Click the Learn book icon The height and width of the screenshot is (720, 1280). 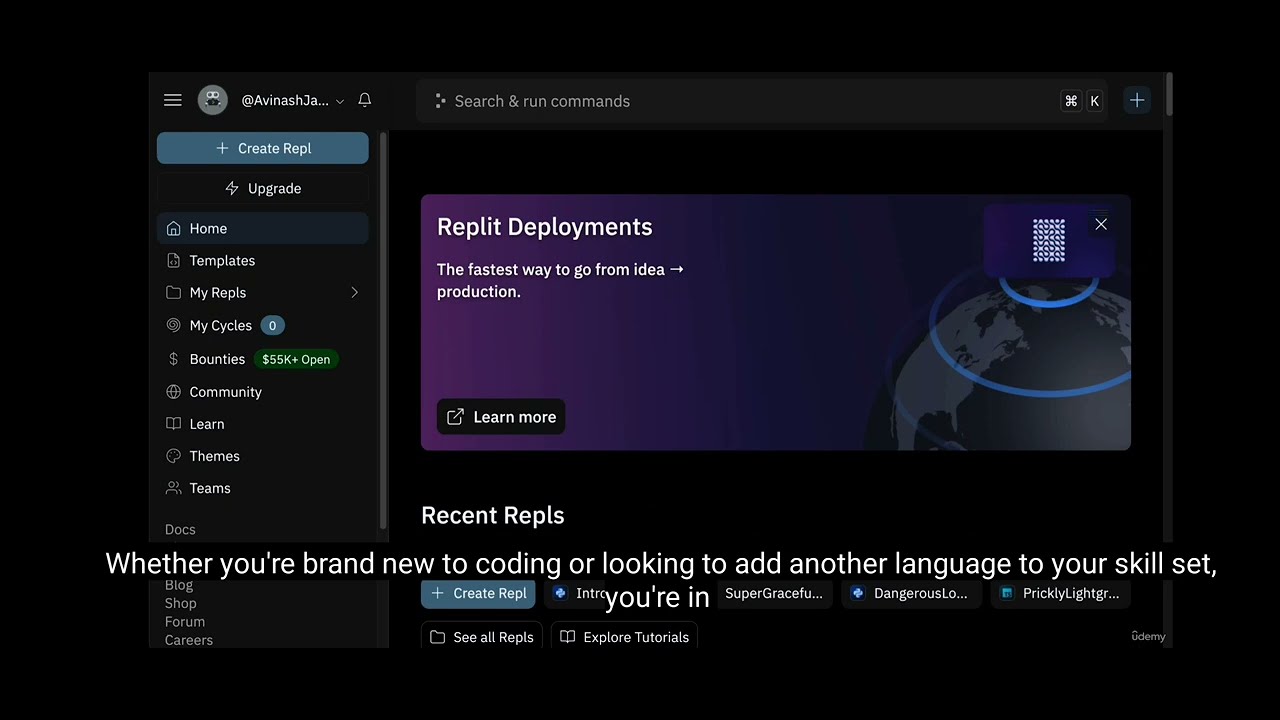pyautogui.click(x=174, y=424)
